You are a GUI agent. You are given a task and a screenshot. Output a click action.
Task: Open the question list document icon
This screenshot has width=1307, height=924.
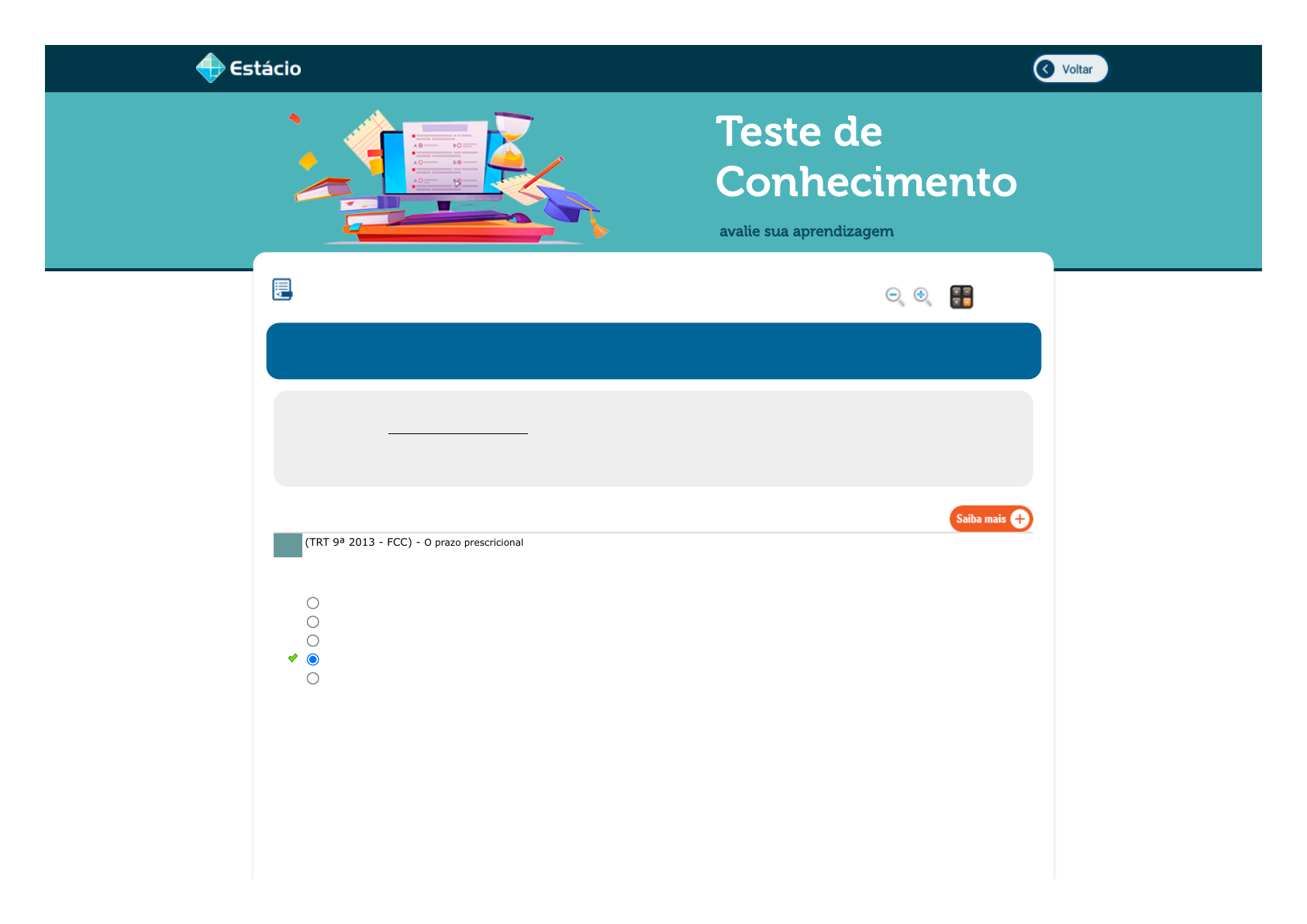(x=282, y=290)
